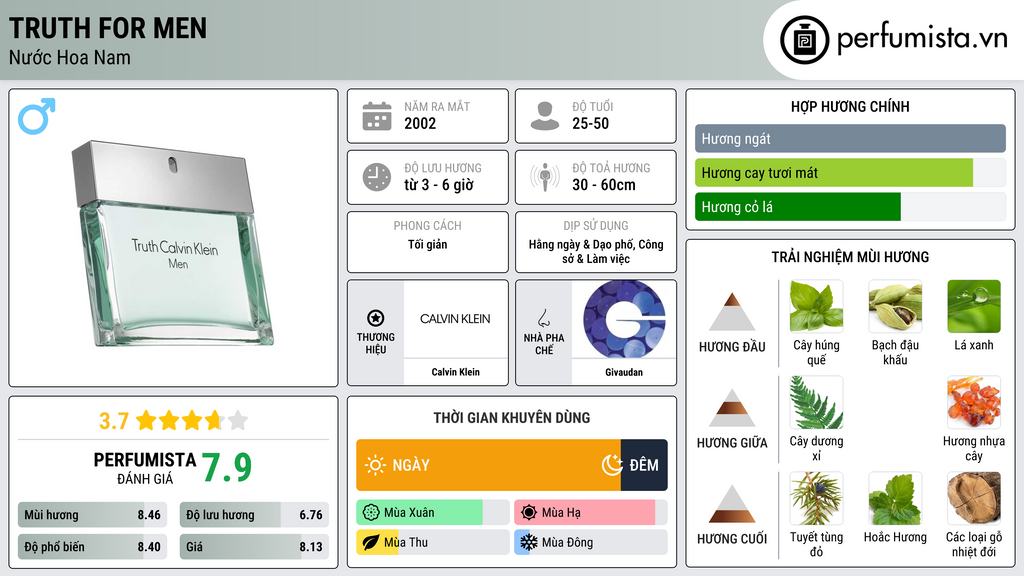Screen dimensions: 1024x576
Task: Click the 3.7 star rating number
Action: 114,421
